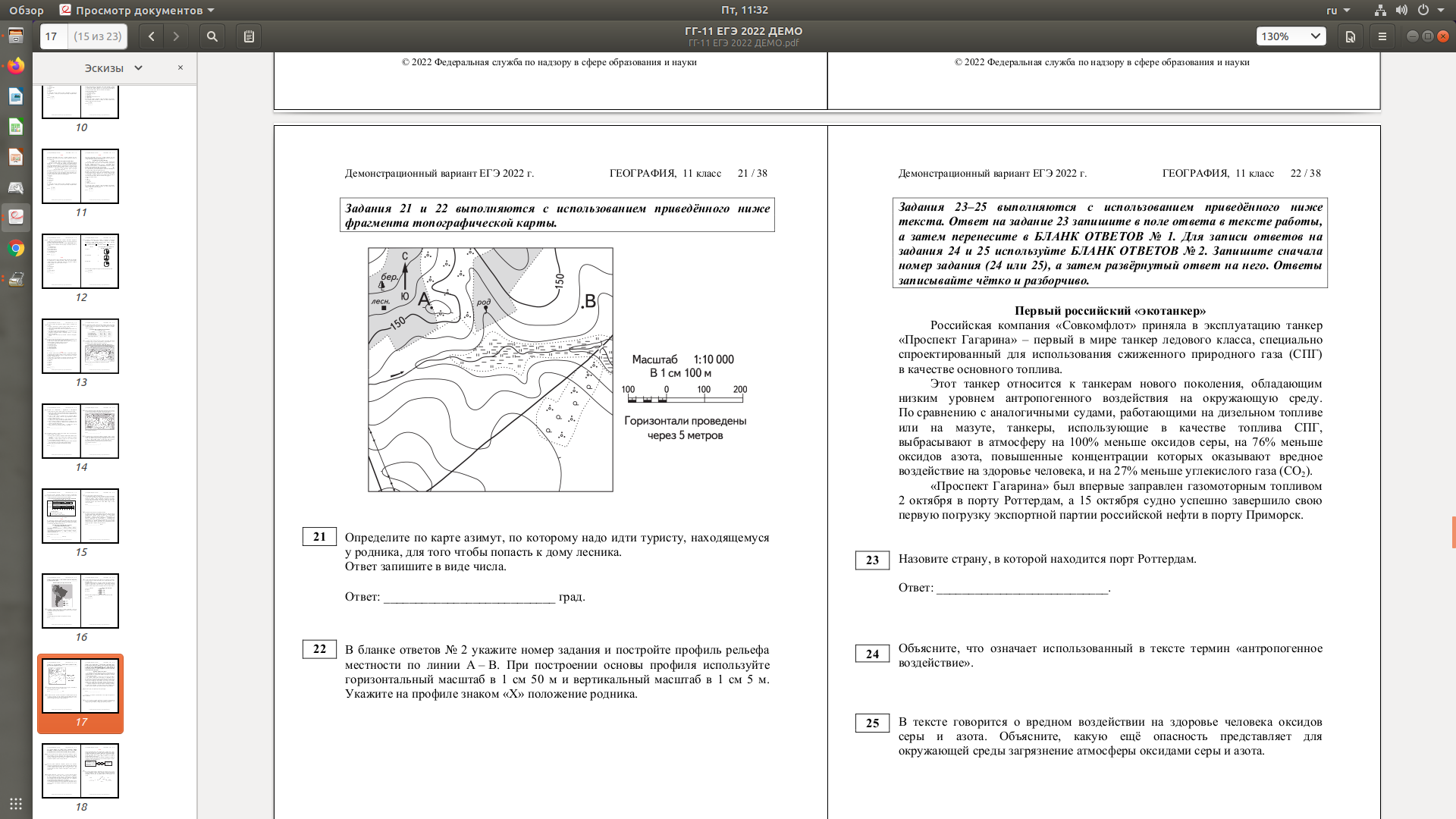Viewport: 1456px width, 819px height.
Task: Select page 15 thumbnail in sidebar
Action: coord(80,516)
